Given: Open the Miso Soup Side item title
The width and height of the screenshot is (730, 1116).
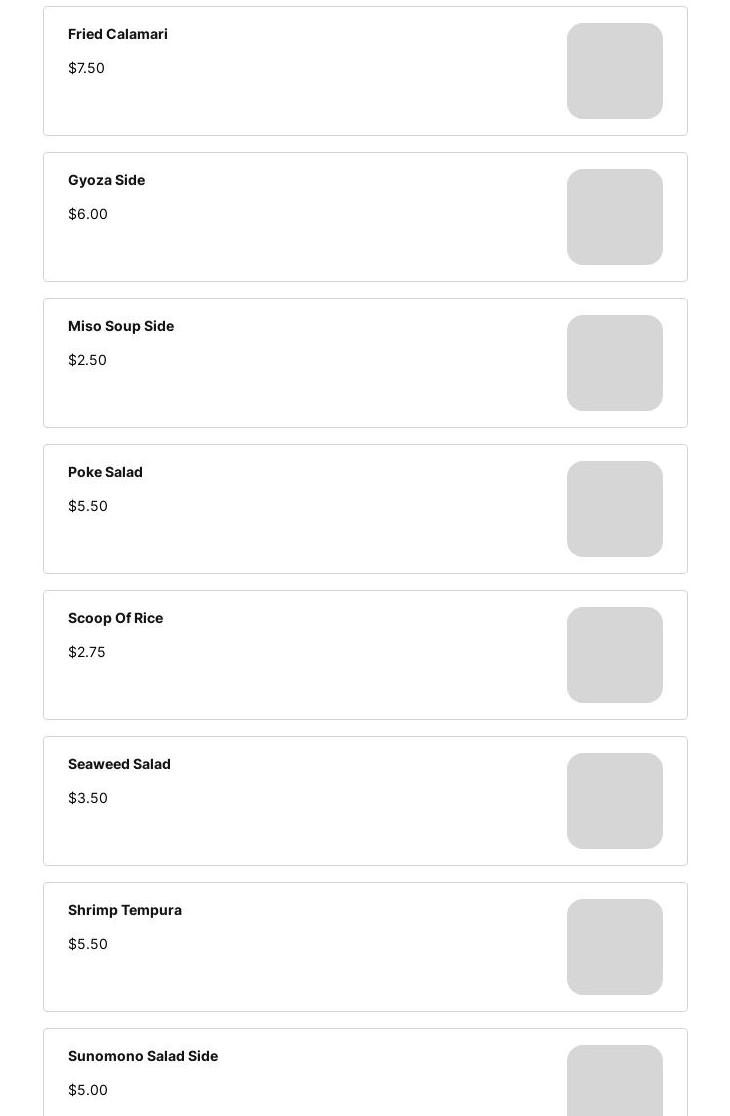Looking at the screenshot, I should [121, 326].
